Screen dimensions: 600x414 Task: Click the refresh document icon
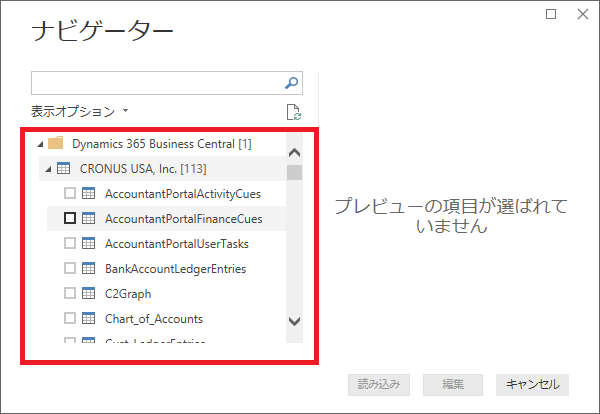pos(294,112)
